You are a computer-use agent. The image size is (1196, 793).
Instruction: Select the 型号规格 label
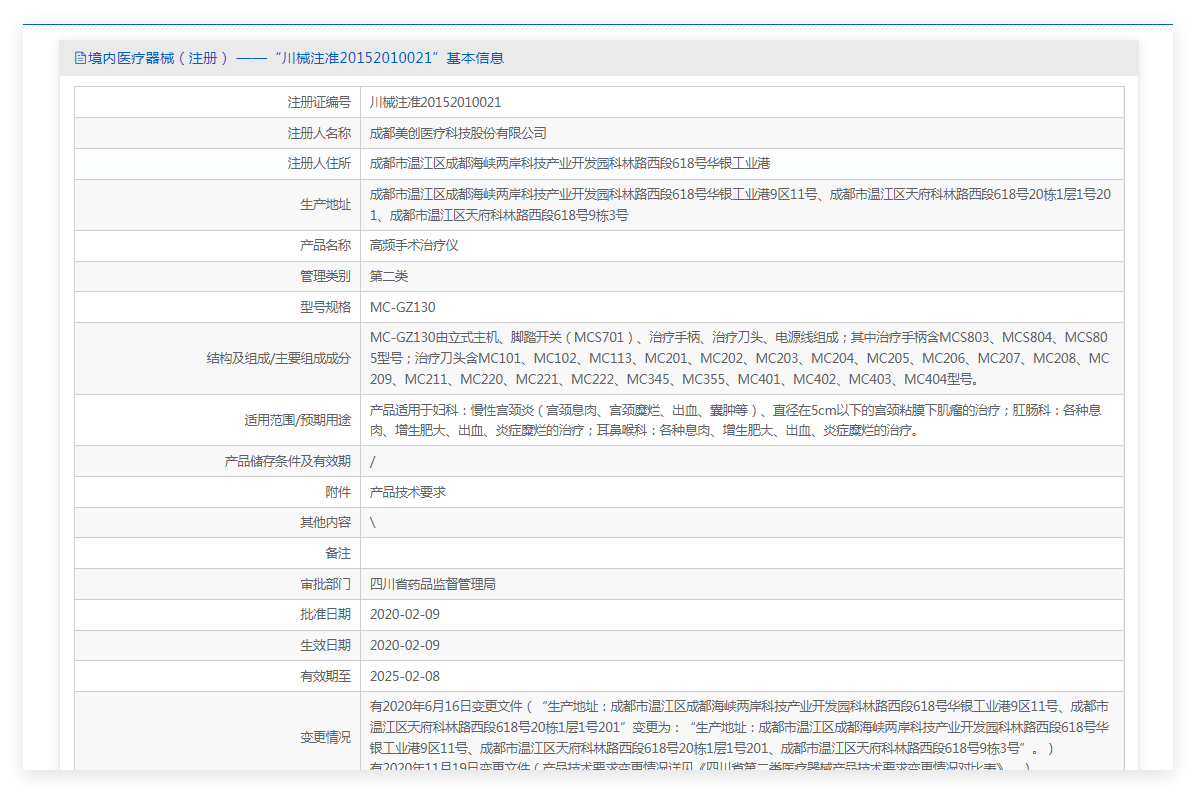coord(326,307)
